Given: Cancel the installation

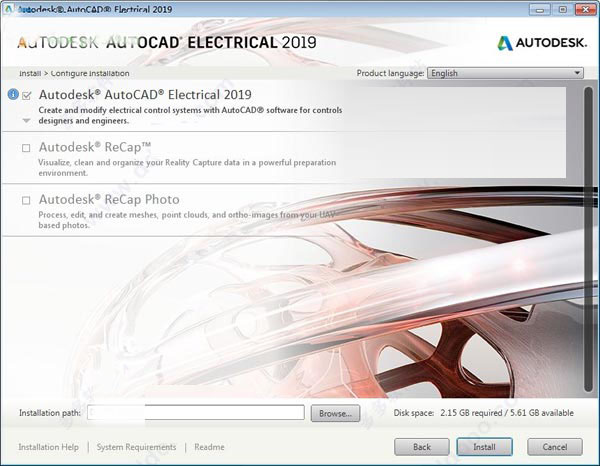Looking at the screenshot, I should tap(555, 447).
